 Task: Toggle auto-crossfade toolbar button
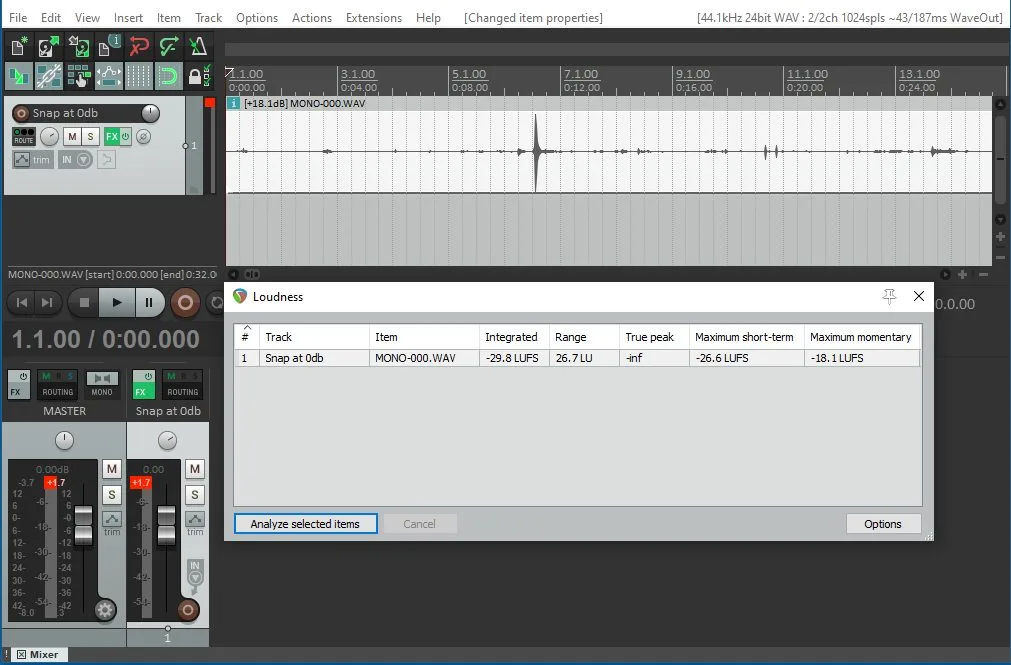coord(19,77)
